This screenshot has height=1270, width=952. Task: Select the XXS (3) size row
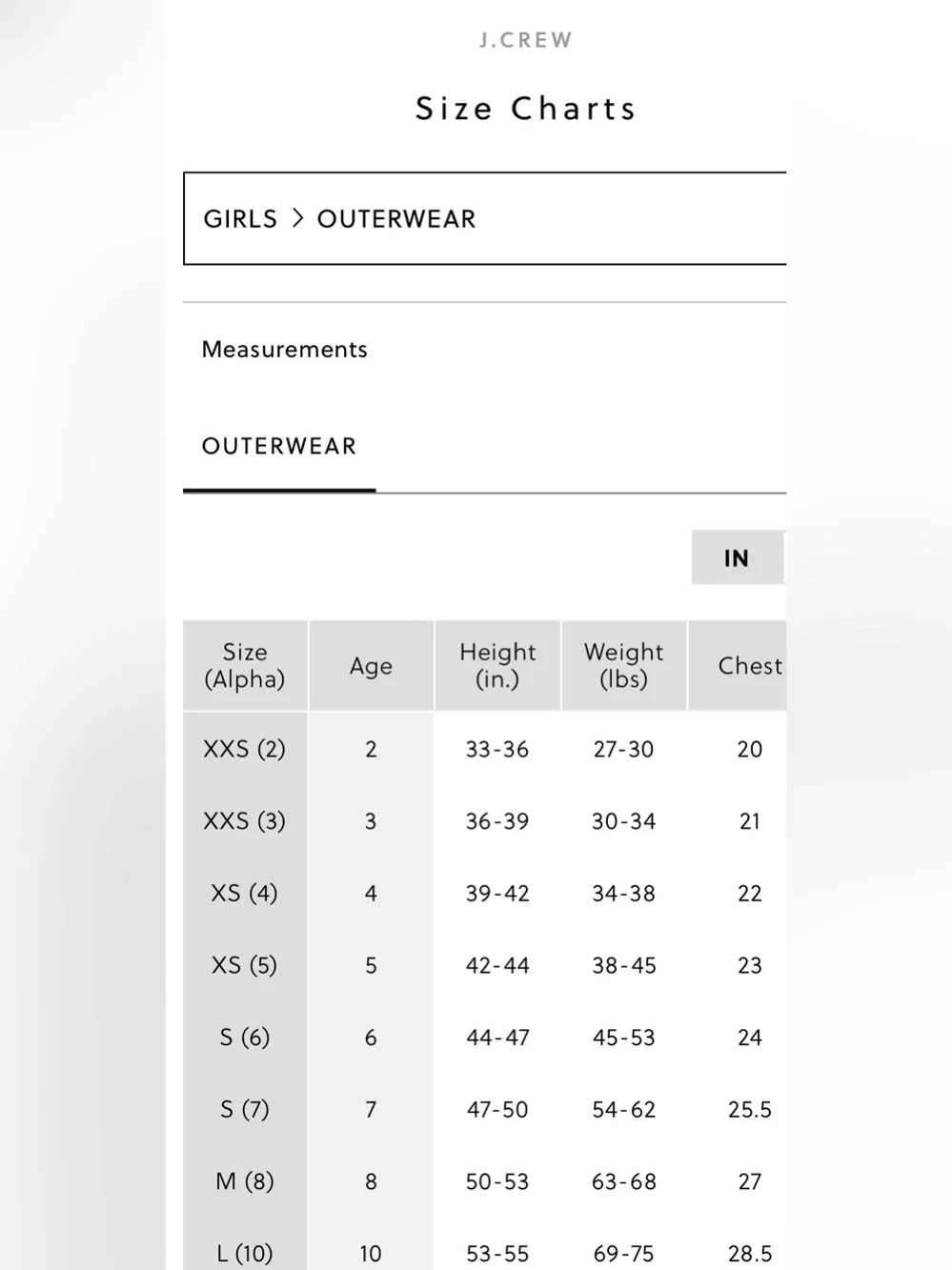(x=484, y=821)
